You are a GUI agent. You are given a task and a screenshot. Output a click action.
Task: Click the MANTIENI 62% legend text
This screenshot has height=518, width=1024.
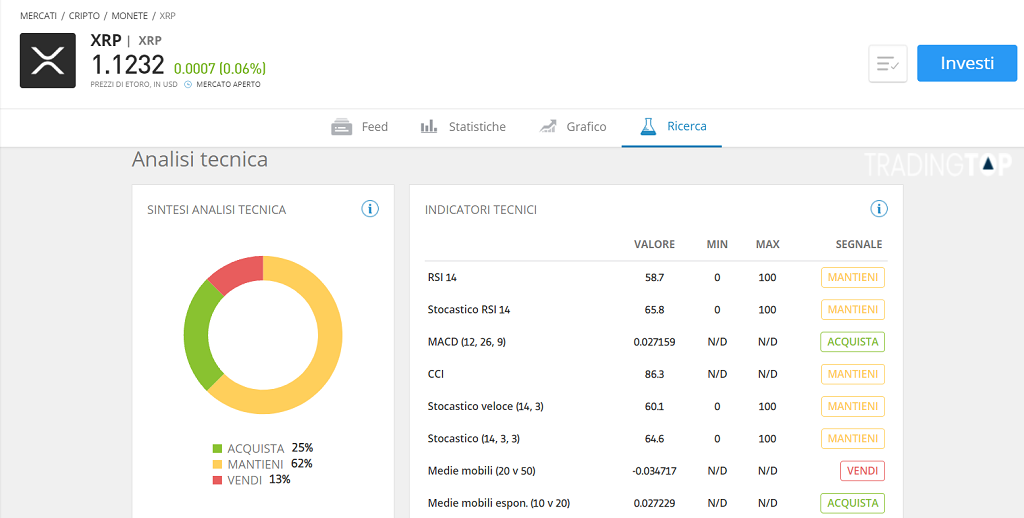(x=270, y=464)
